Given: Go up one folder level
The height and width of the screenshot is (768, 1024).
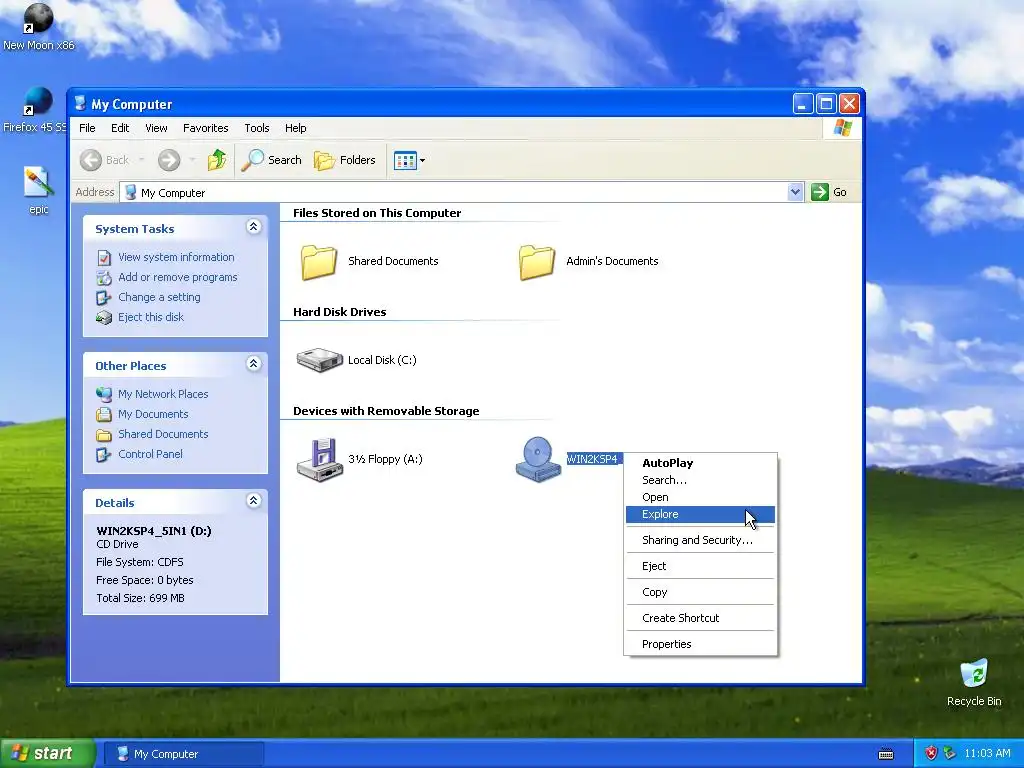Looking at the screenshot, I should click(x=217, y=160).
